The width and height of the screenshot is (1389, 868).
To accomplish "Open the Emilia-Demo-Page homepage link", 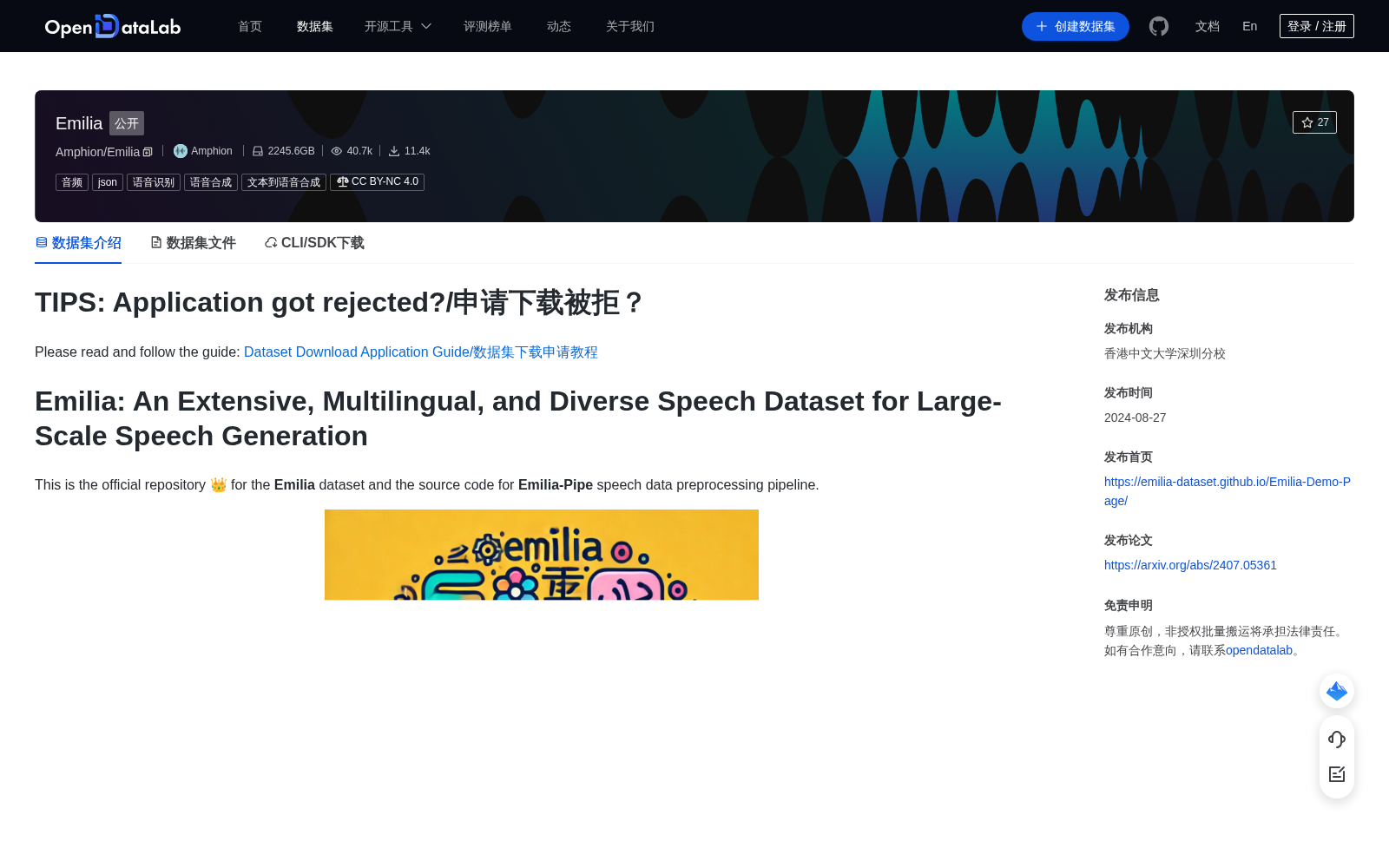I will [1228, 491].
